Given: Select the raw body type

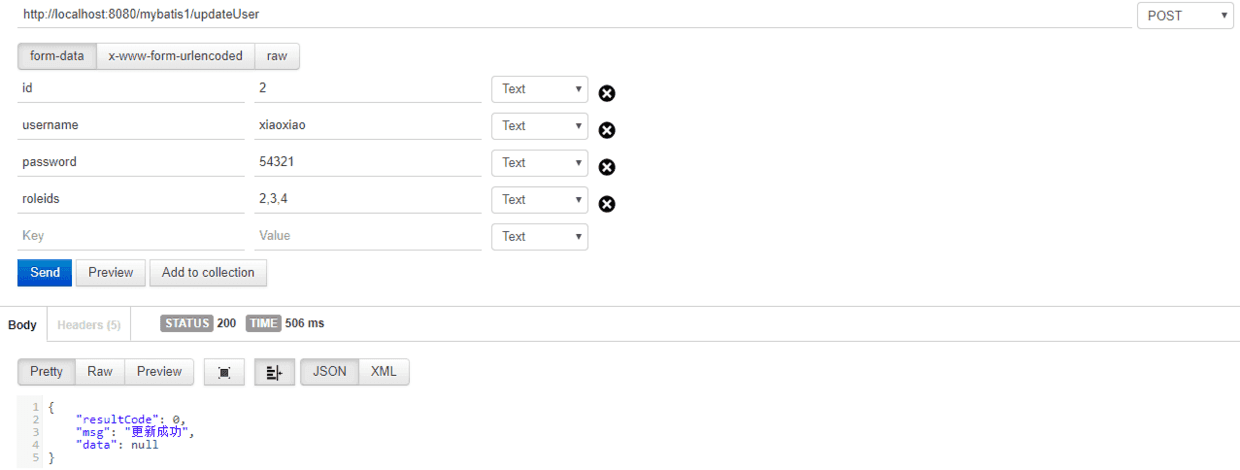Looking at the screenshot, I should click(x=277, y=56).
